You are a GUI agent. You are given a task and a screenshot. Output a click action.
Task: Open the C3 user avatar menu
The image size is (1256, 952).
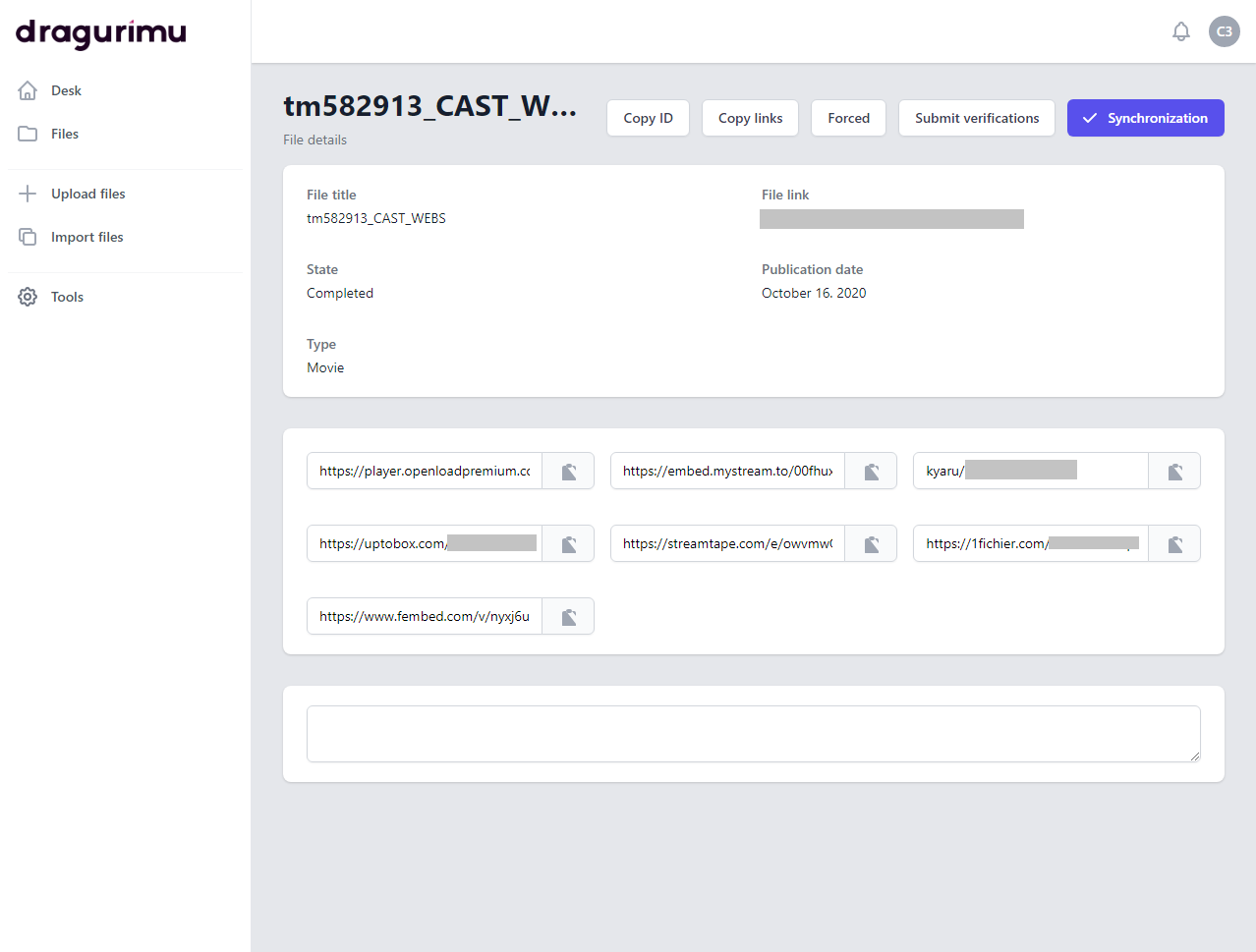pos(1224,31)
